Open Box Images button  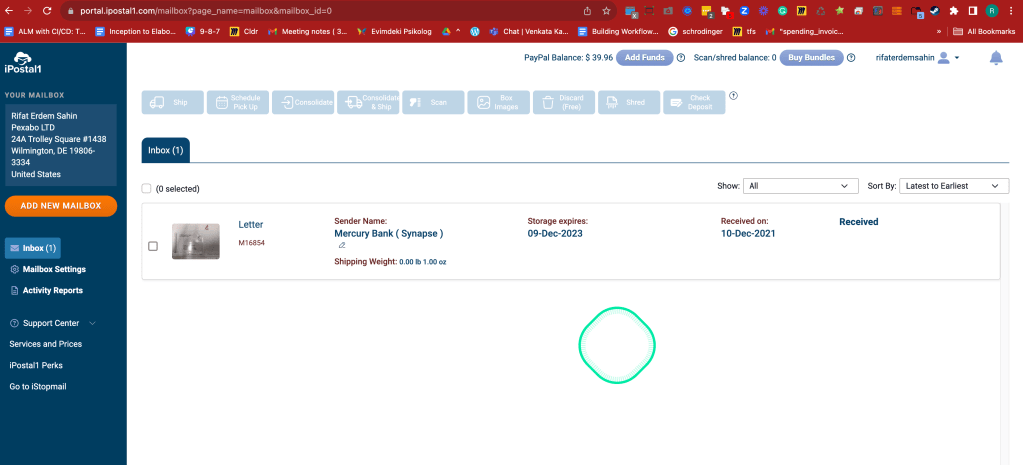click(498, 102)
